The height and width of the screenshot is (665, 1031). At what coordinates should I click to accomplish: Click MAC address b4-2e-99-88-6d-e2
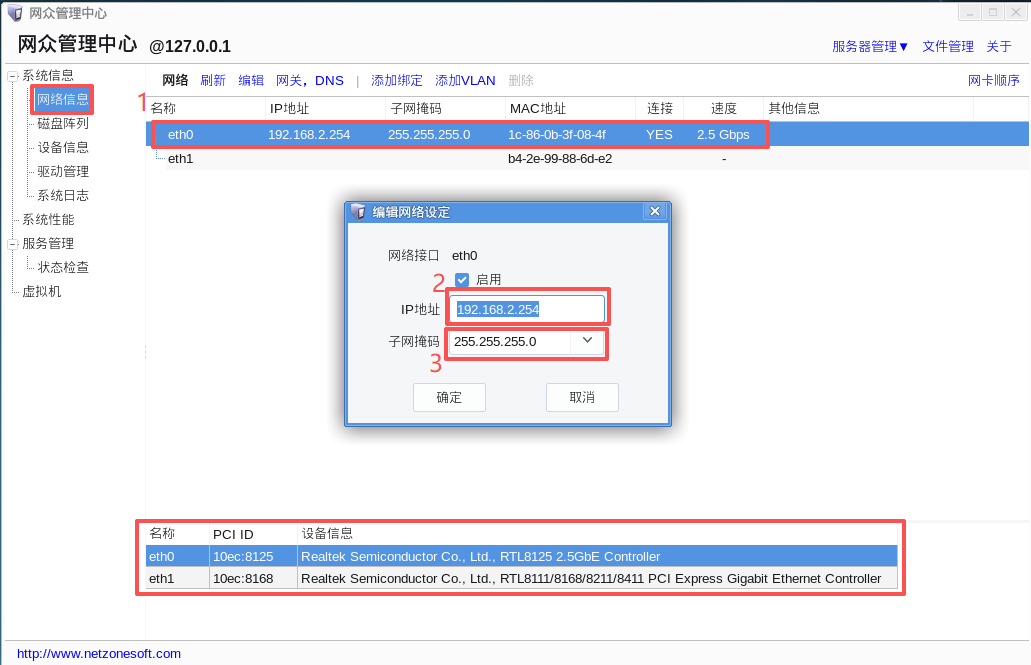tap(560, 159)
